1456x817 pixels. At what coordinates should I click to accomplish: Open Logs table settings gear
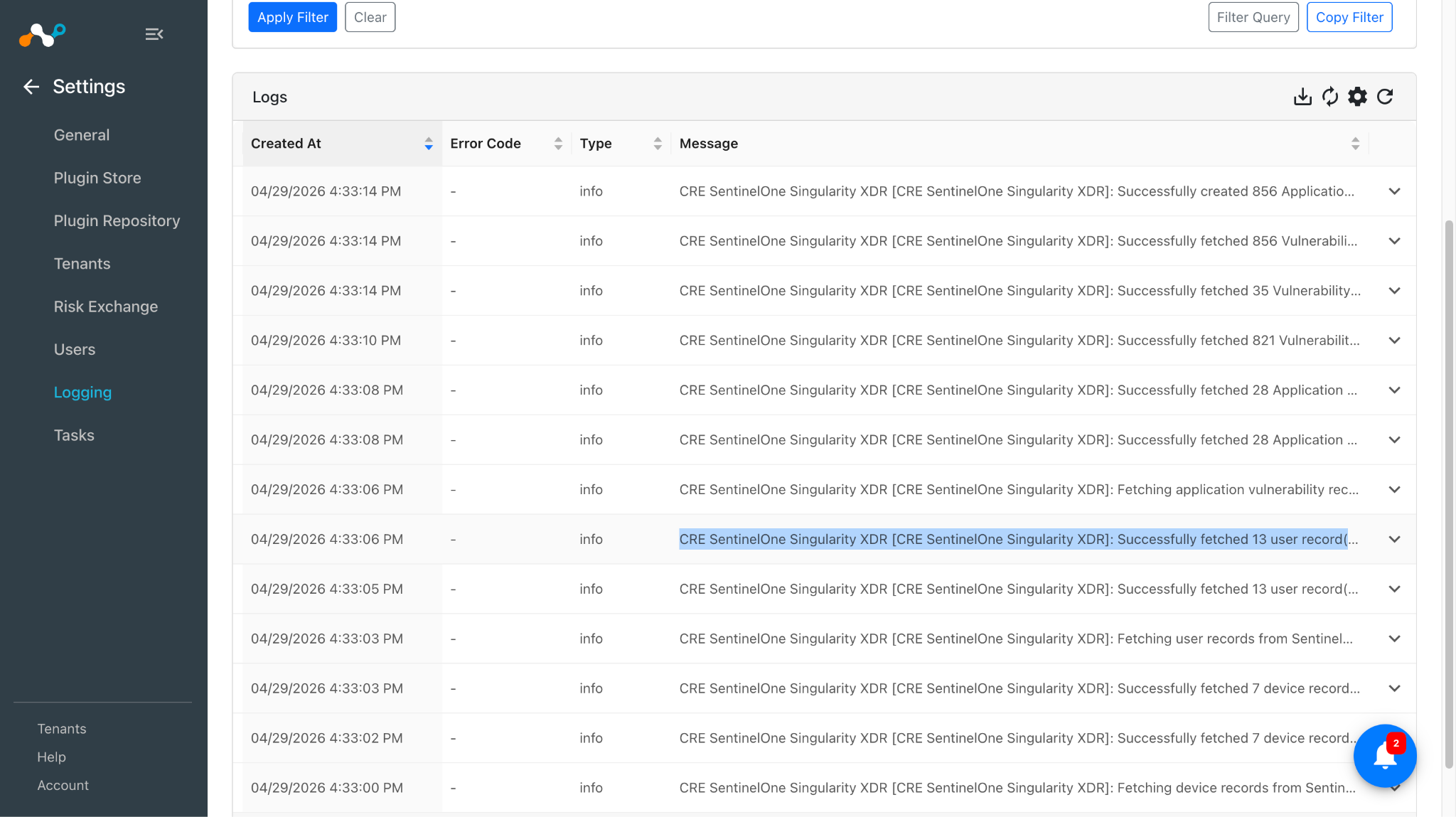coord(1358,97)
